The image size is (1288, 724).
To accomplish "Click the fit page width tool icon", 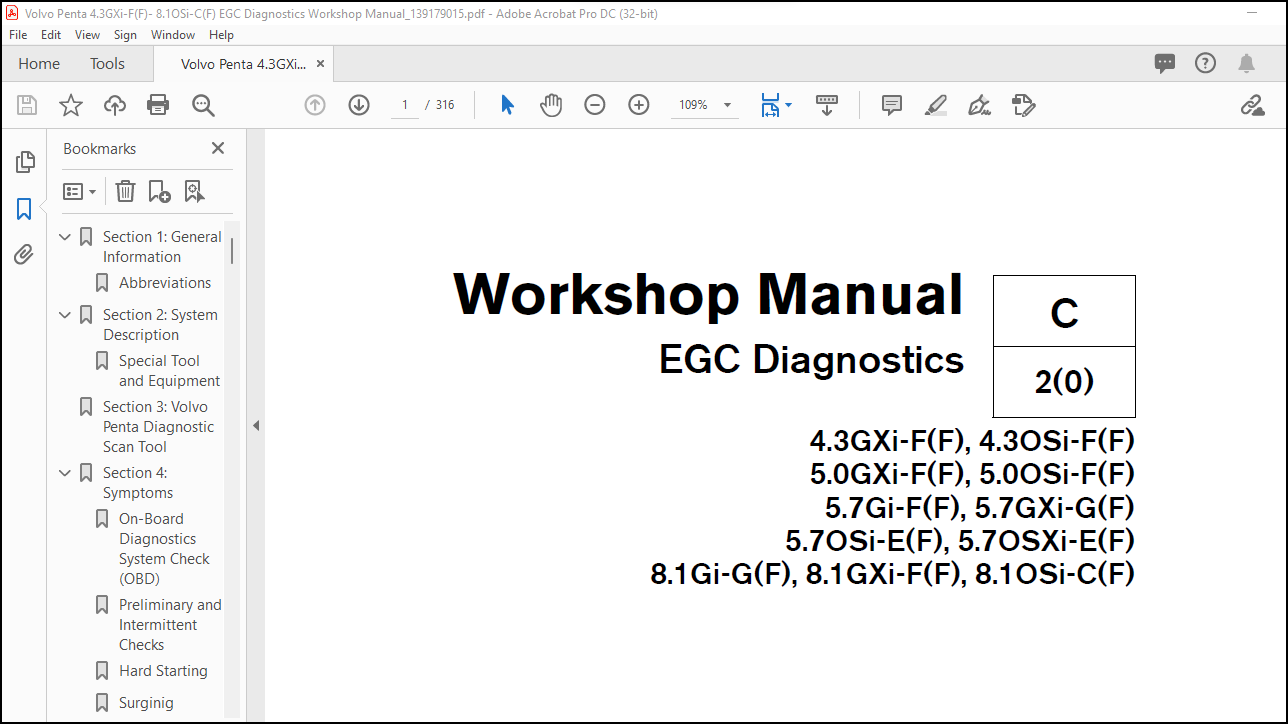I will (770, 105).
